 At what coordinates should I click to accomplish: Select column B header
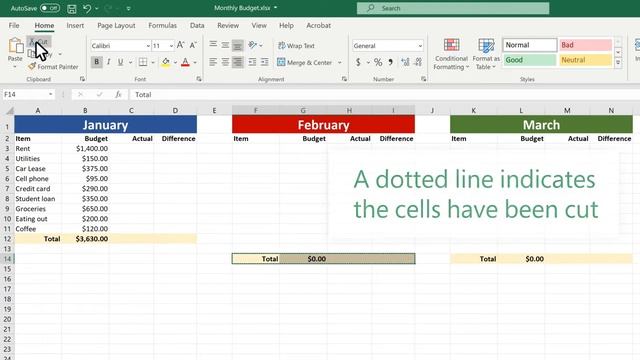coord(85,110)
